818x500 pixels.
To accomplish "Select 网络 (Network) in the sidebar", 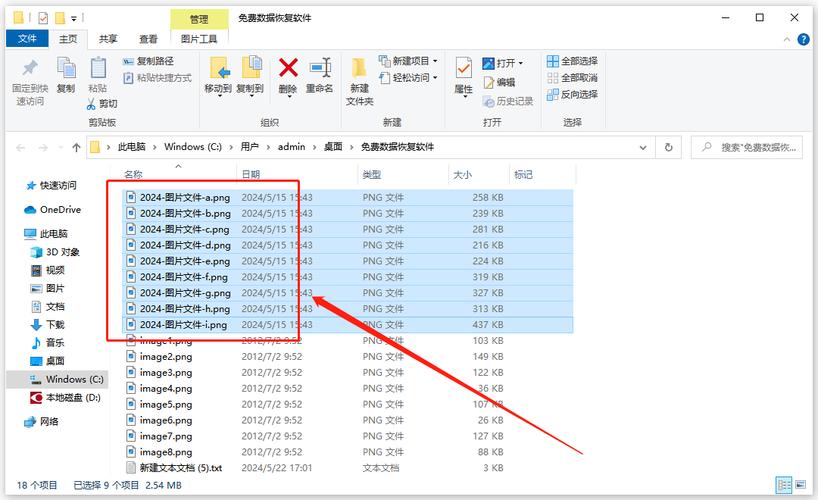I will [x=42, y=421].
